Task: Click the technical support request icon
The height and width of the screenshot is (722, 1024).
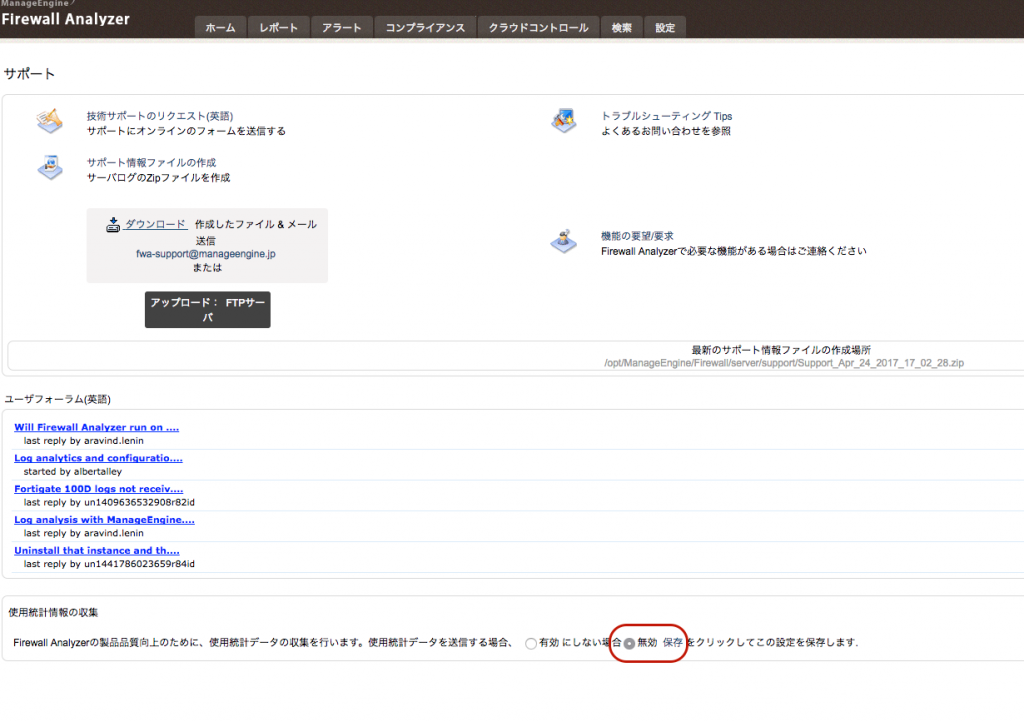Action: (50, 121)
